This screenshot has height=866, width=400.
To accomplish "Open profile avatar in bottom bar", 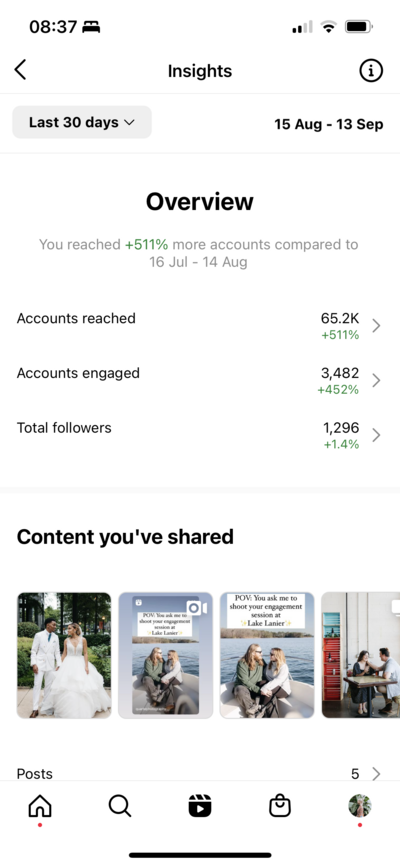I will click(360, 806).
